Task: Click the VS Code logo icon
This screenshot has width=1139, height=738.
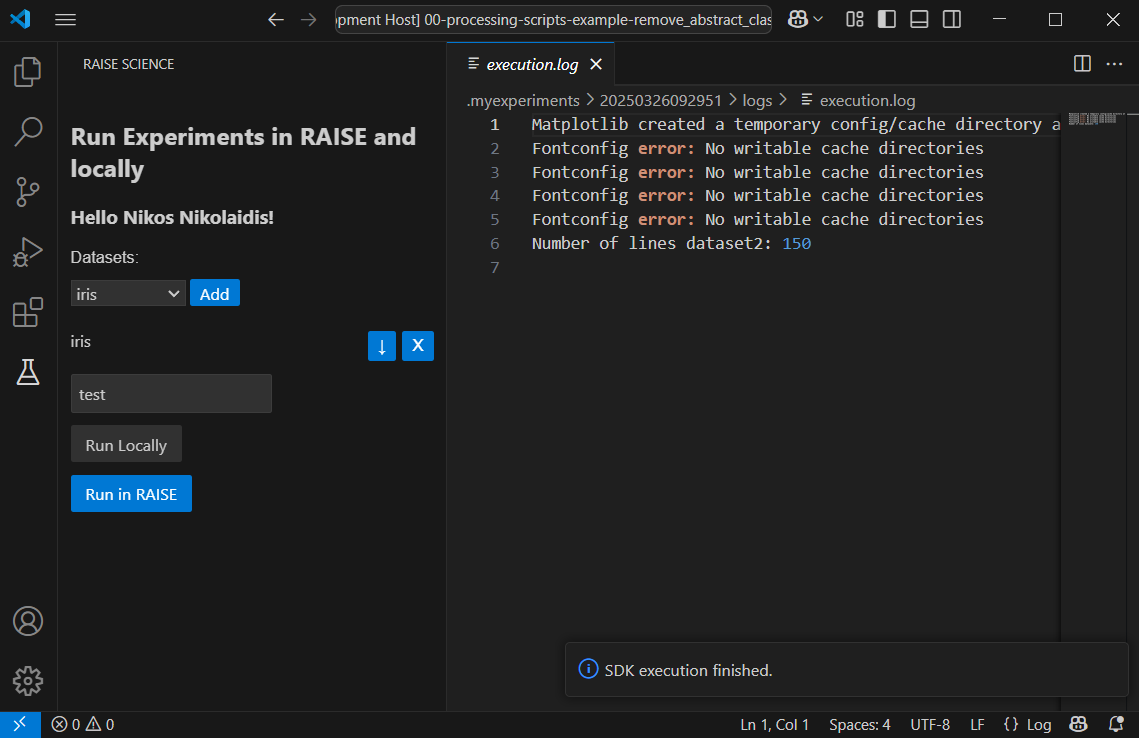Action: (20, 20)
